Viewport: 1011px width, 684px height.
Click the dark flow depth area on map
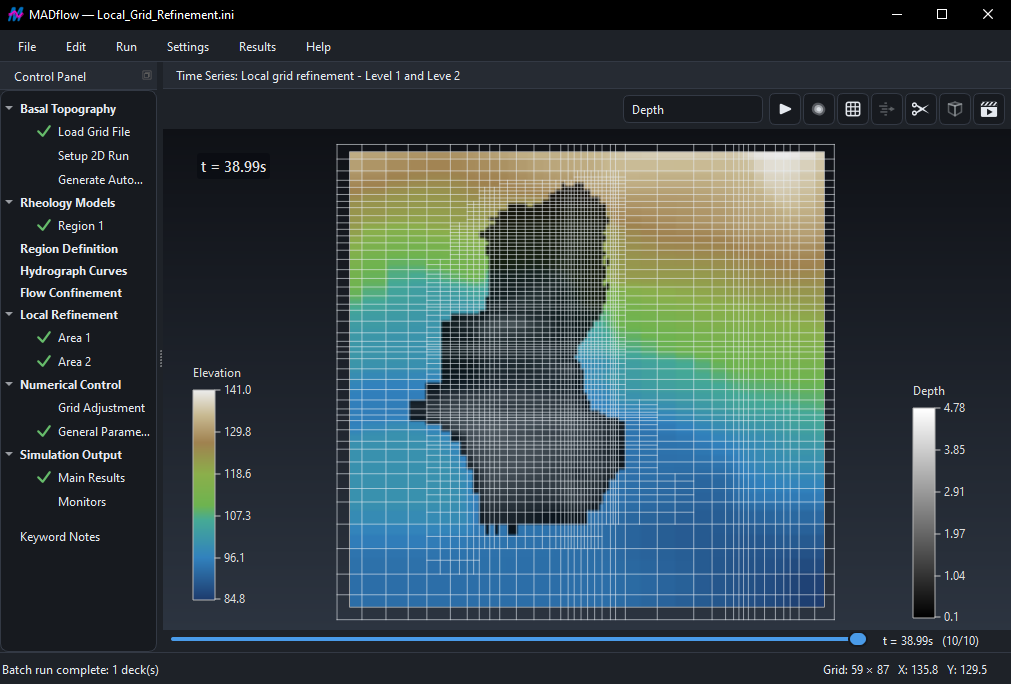pyautogui.click(x=529, y=361)
